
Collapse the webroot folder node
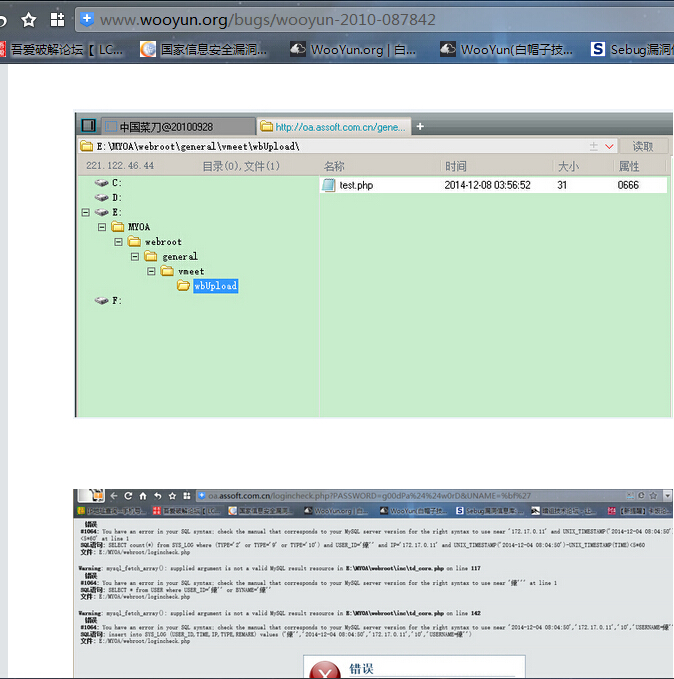[x=118, y=242]
